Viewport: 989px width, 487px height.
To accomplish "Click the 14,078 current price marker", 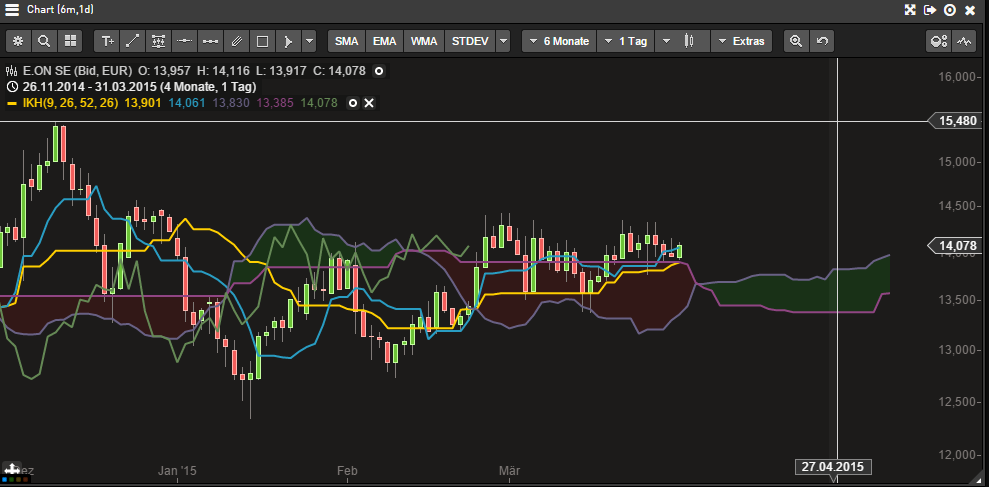I will pyautogui.click(x=954, y=245).
